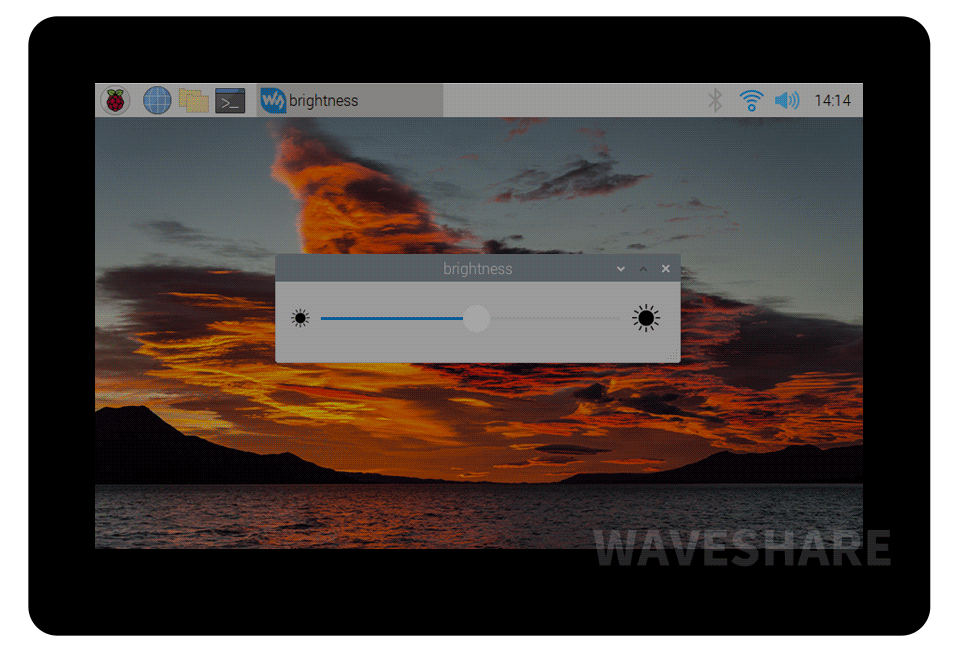Click the small dim sun icon
This screenshot has height=666, width=960.
[x=300, y=319]
